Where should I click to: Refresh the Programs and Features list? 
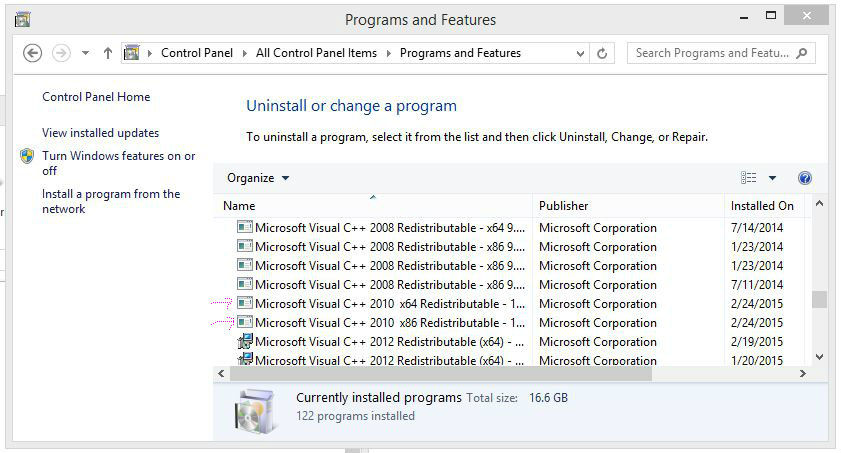pyautogui.click(x=602, y=53)
